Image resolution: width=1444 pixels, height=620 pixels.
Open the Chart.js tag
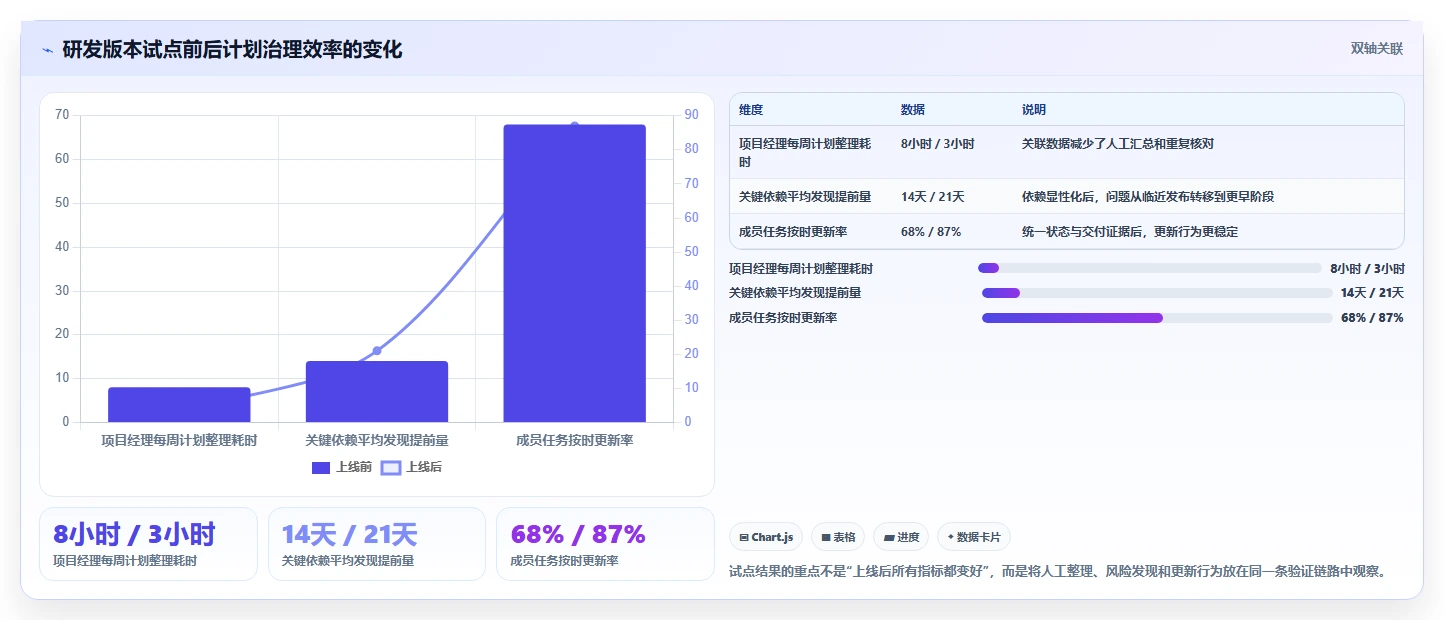(x=766, y=537)
